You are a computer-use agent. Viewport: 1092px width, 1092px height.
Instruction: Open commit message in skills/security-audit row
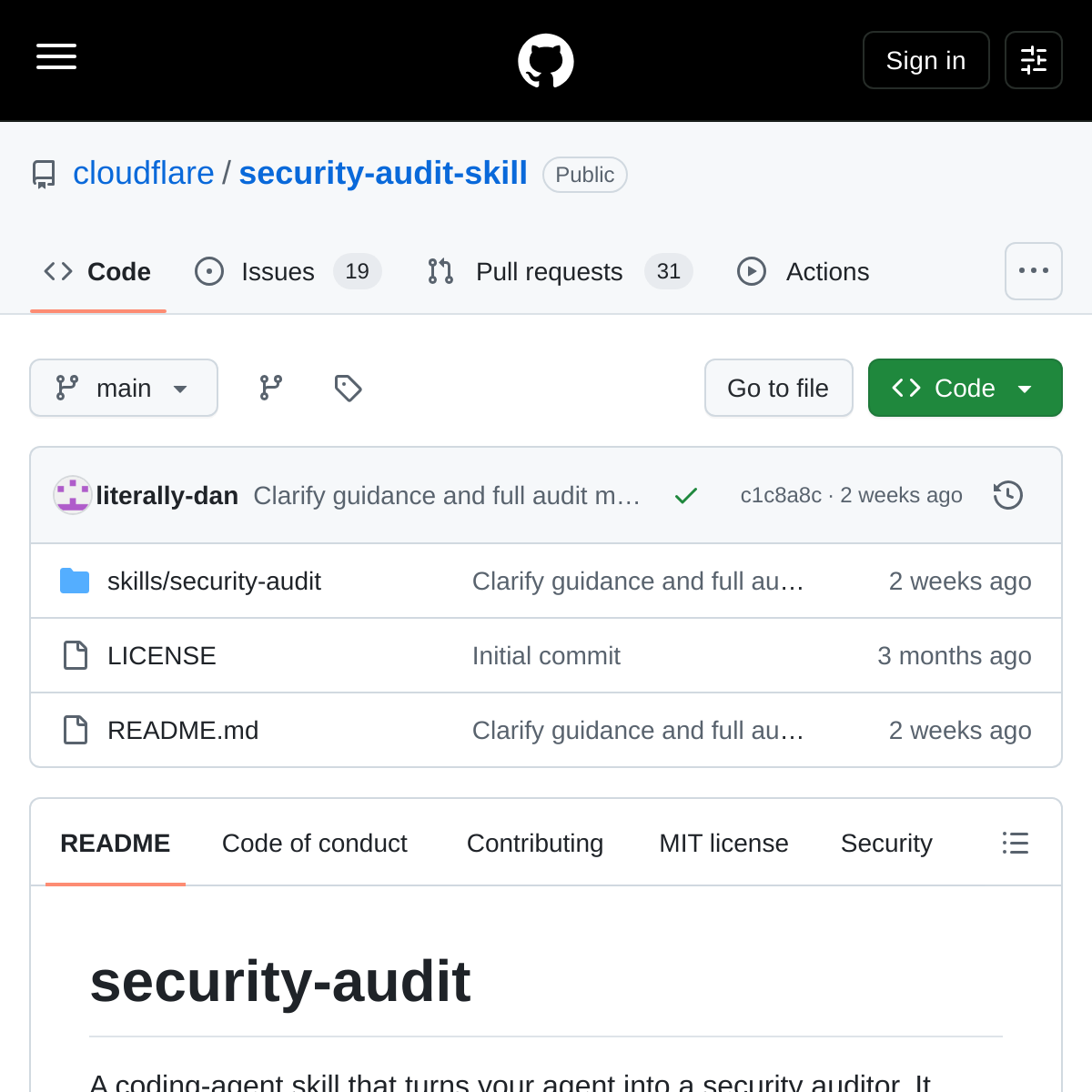pyautogui.click(x=638, y=581)
